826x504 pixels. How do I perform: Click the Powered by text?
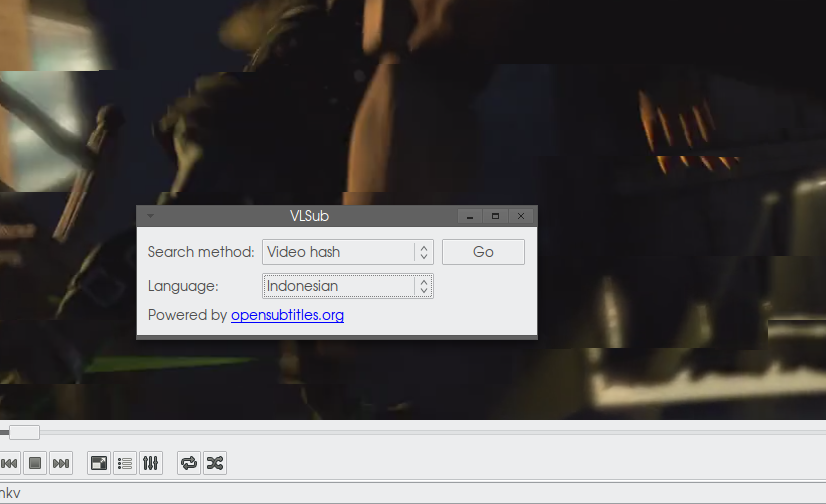pyautogui.click(x=187, y=315)
